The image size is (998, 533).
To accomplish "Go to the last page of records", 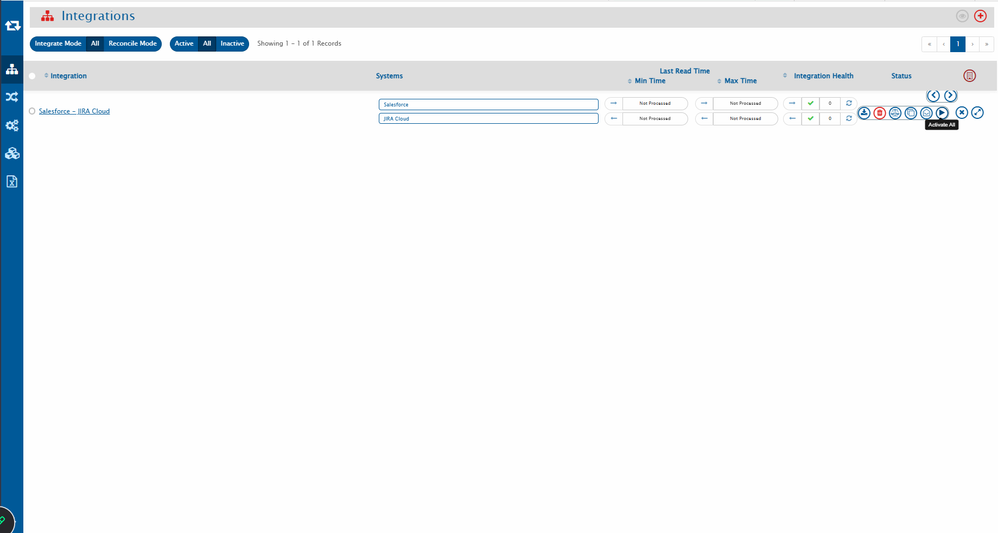I will [987, 44].
